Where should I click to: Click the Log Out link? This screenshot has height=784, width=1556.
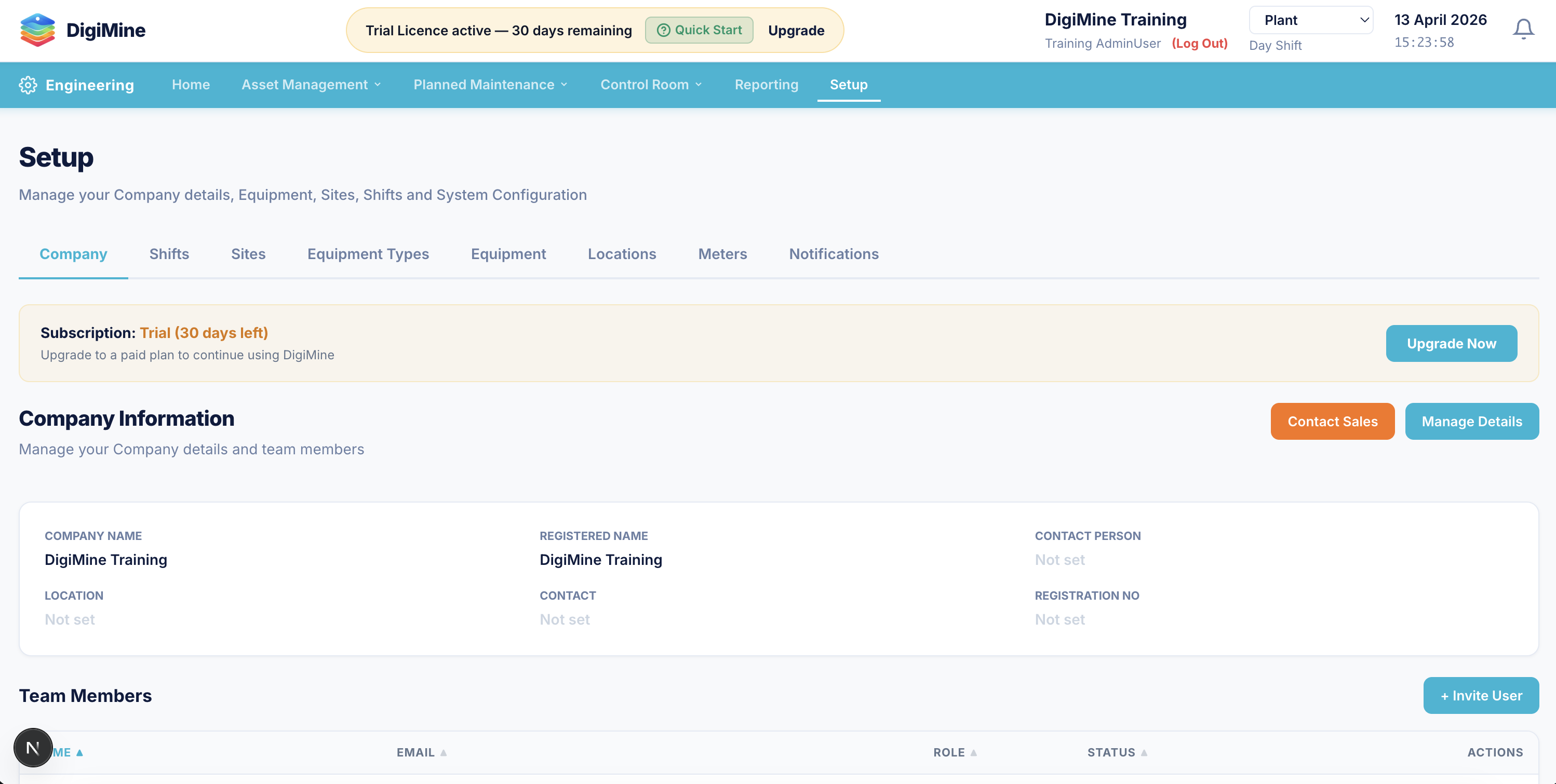pos(1199,44)
